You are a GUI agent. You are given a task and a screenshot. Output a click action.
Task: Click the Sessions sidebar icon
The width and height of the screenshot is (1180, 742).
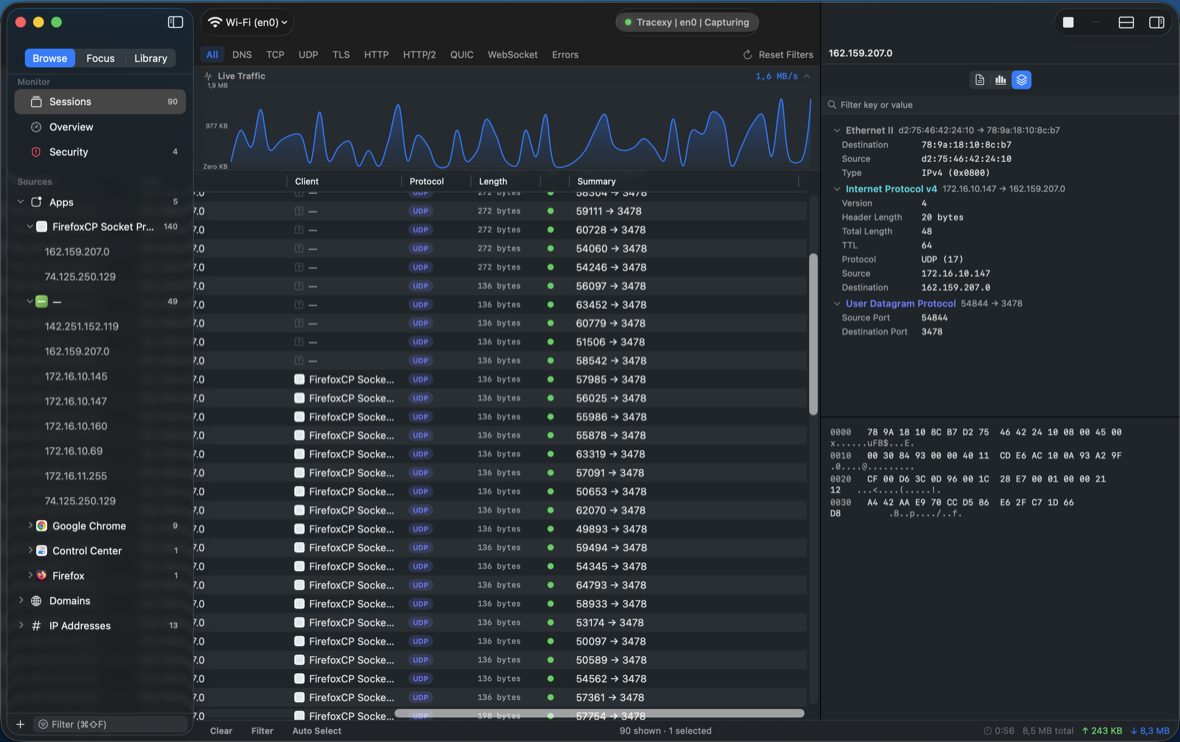coord(36,102)
